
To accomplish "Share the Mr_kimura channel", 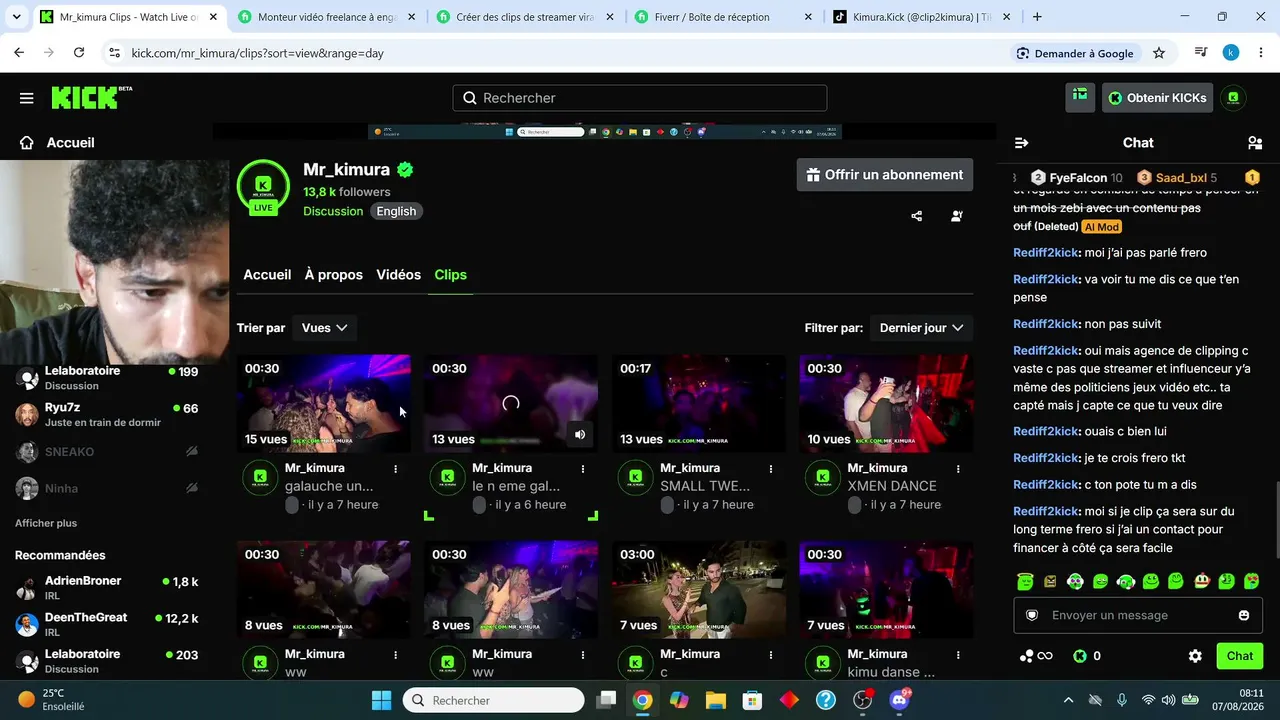I will click(917, 216).
